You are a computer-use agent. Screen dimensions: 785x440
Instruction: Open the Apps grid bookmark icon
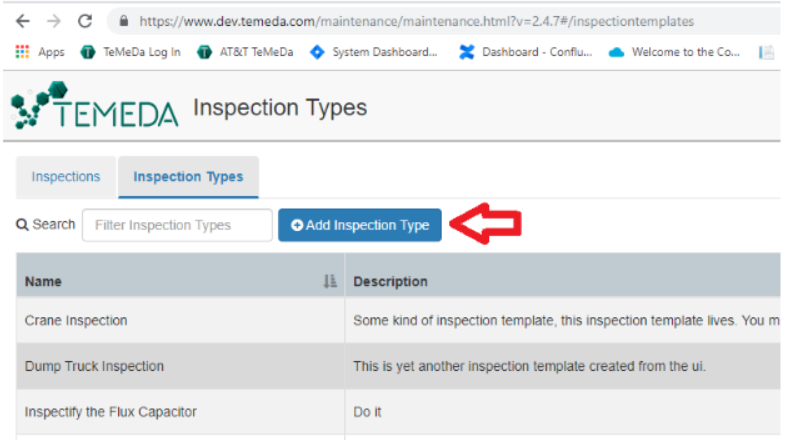pos(22,52)
